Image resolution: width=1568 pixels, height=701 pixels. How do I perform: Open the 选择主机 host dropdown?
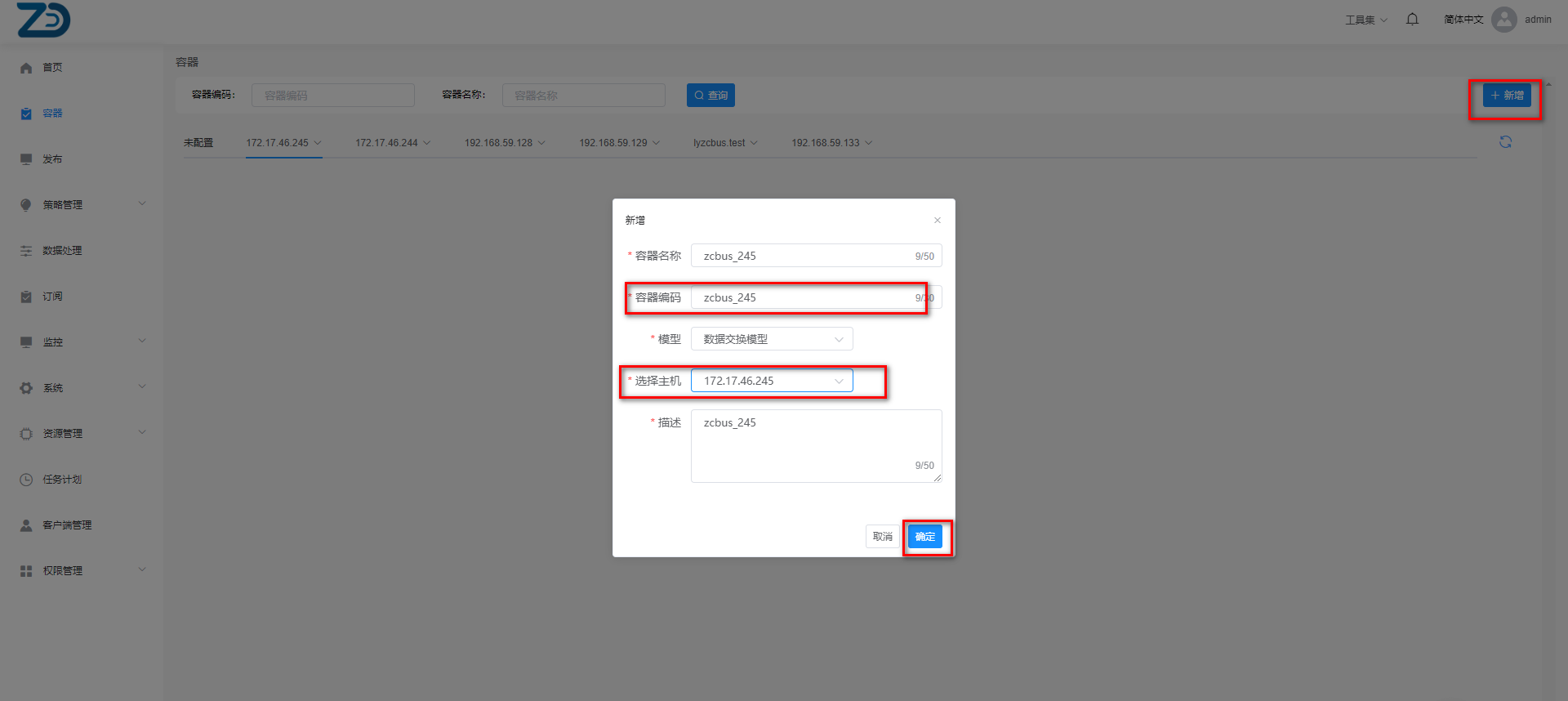[x=772, y=381]
